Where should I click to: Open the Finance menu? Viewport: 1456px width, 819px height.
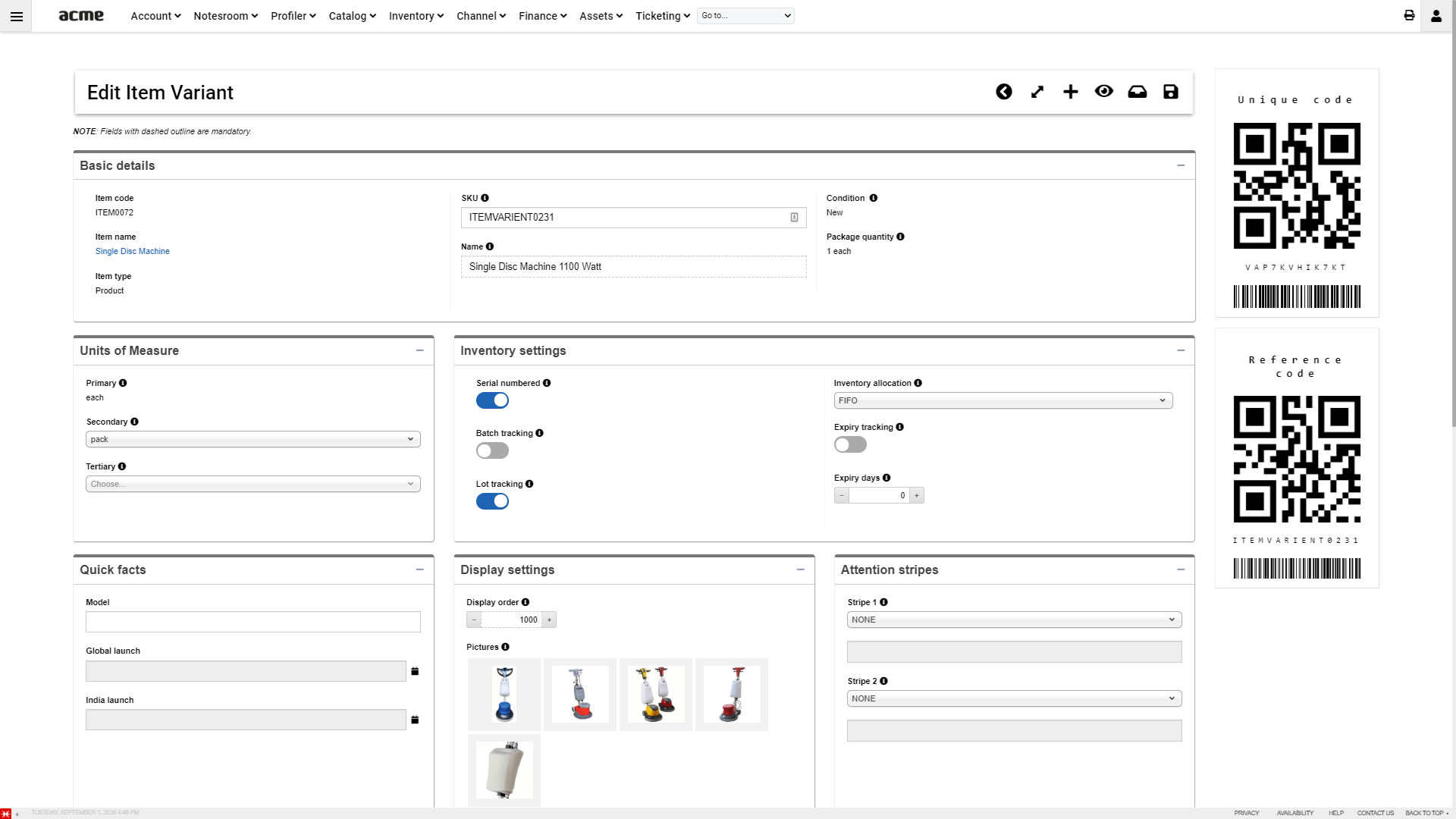coord(543,16)
